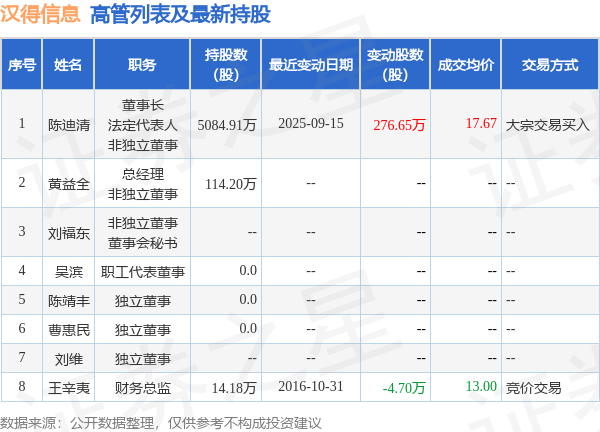Click row number 4 cell

pos(22,271)
